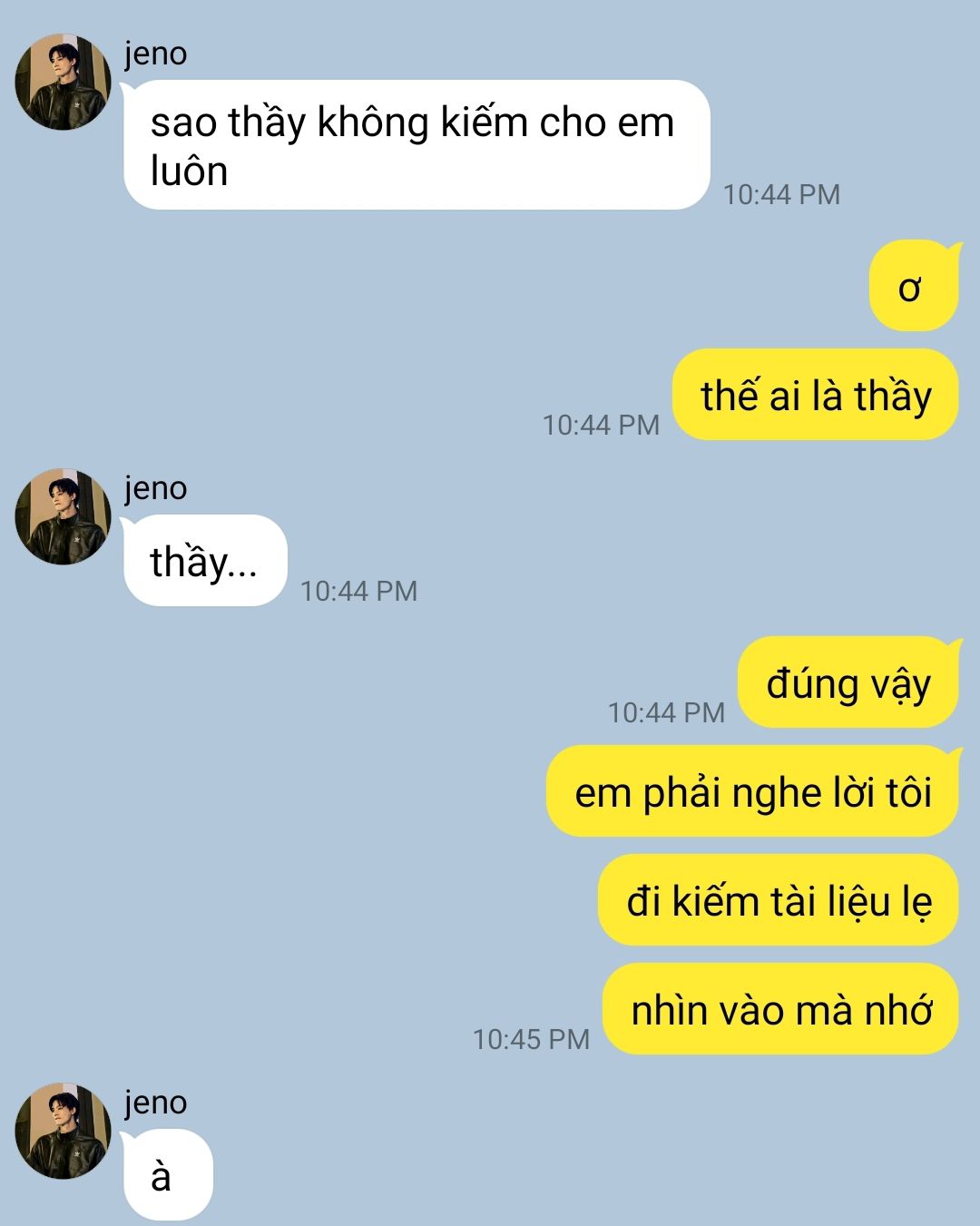
Task: Tap the timestamp after the first jeno message
Action: (781, 194)
